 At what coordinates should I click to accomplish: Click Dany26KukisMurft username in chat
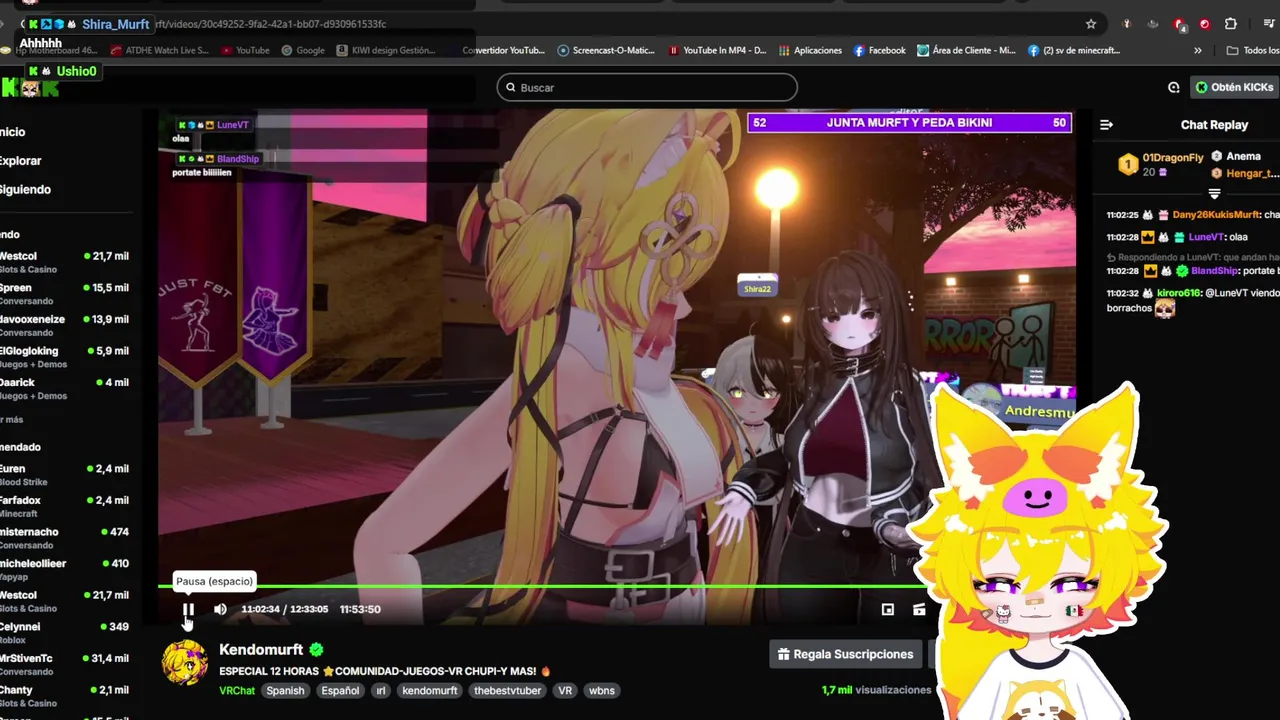tap(1216, 215)
